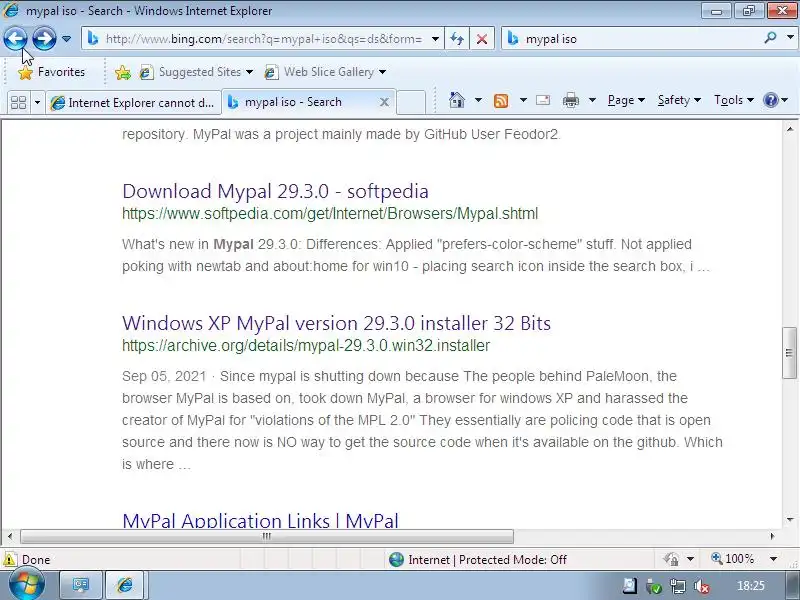The width and height of the screenshot is (800, 600).
Task: Refresh the page with the refresh icon
Action: click(x=457, y=39)
